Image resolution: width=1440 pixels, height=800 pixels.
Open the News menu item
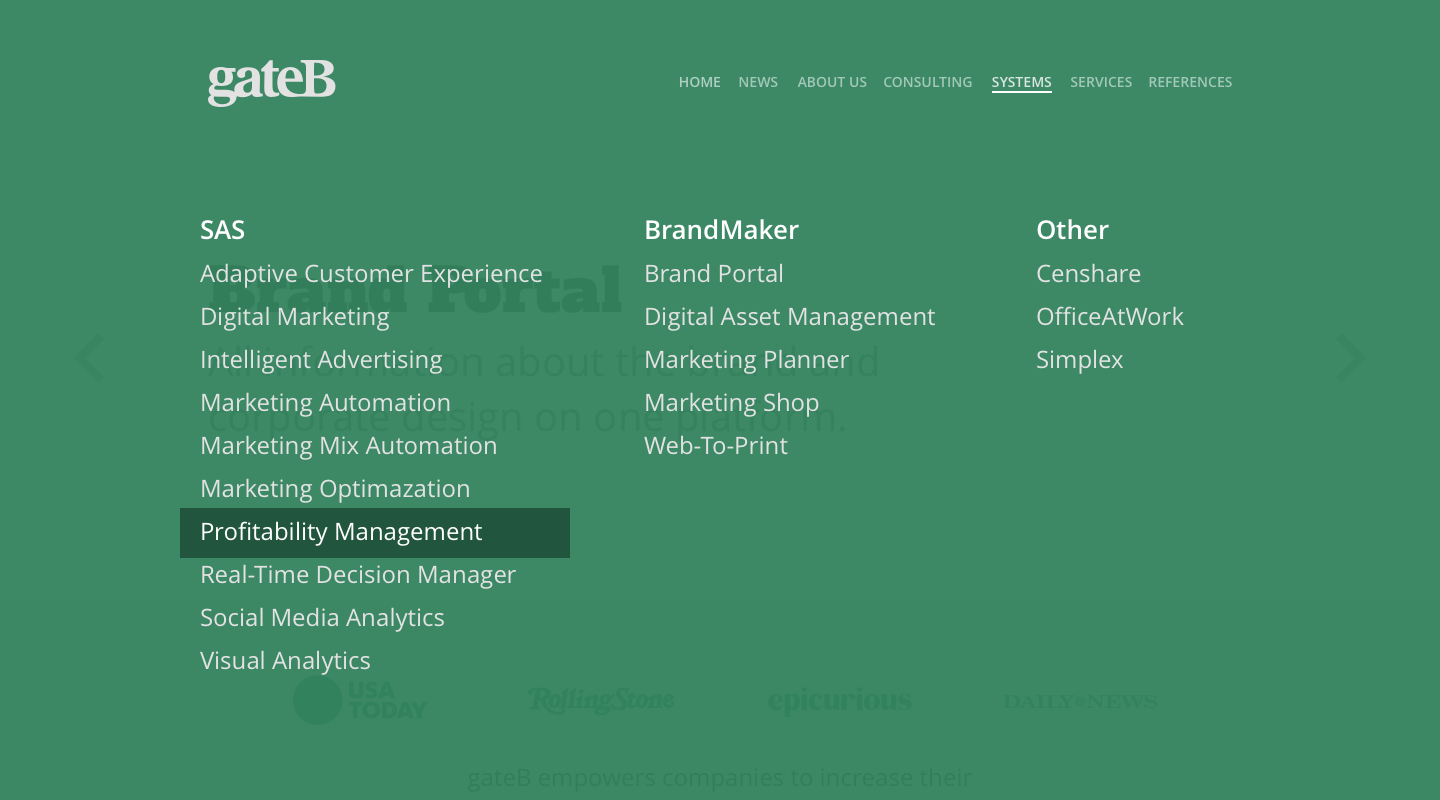(758, 82)
